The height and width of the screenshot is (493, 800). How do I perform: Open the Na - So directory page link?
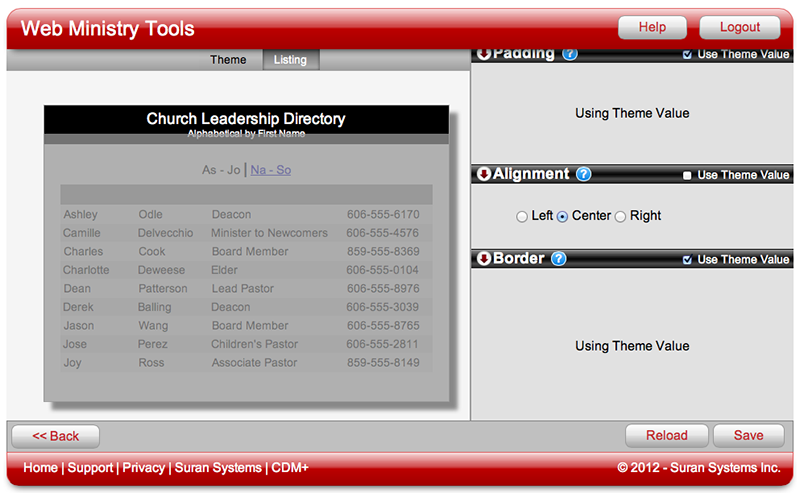[270, 170]
